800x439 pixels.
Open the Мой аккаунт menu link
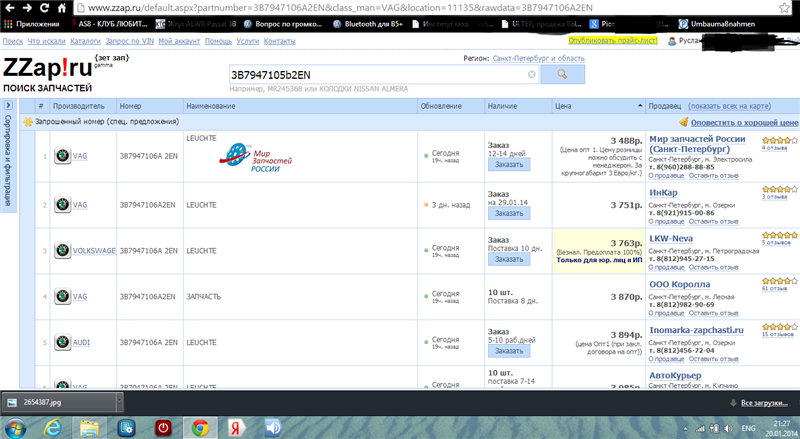click(179, 41)
